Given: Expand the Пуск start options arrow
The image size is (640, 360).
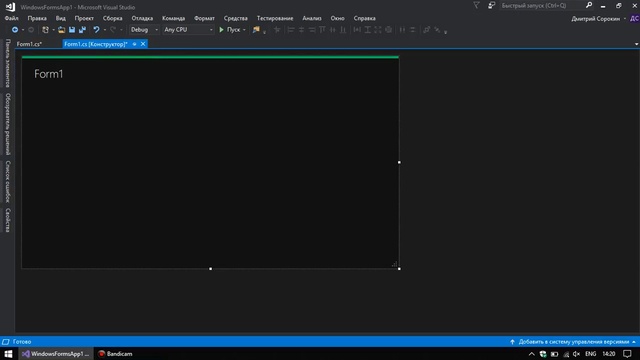Looking at the screenshot, I should click(244, 30).
